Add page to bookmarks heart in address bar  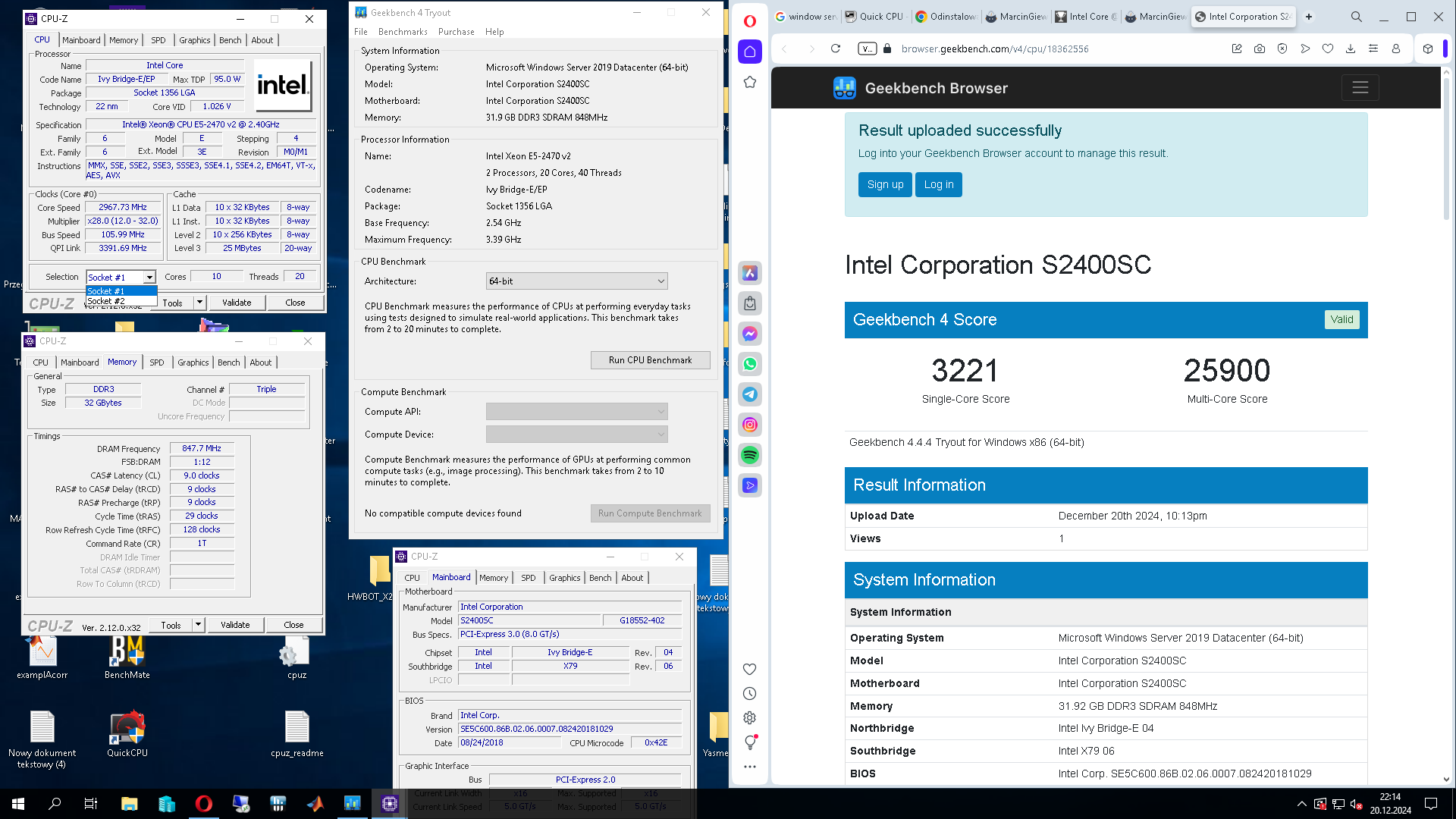[1328, 49]
